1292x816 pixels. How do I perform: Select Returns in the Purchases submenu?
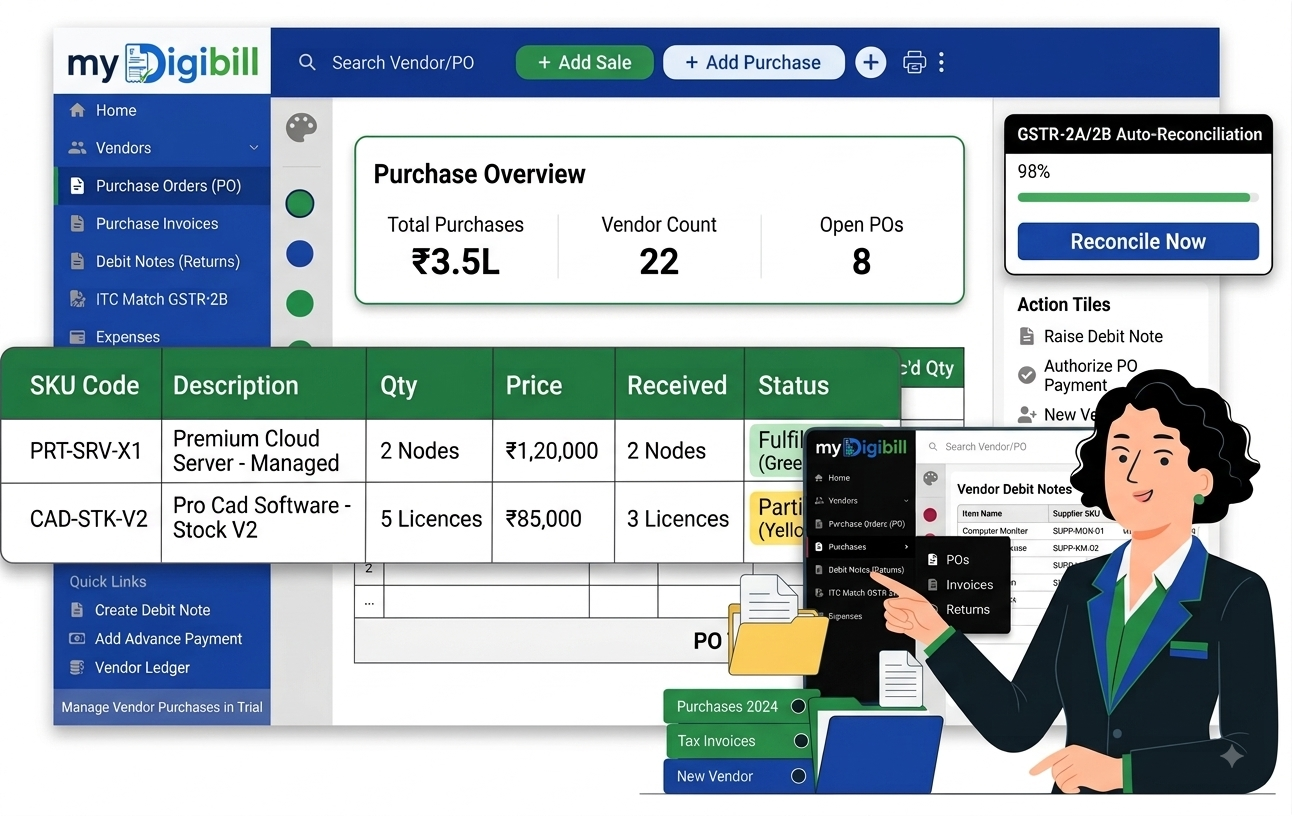tap(967, 609)
